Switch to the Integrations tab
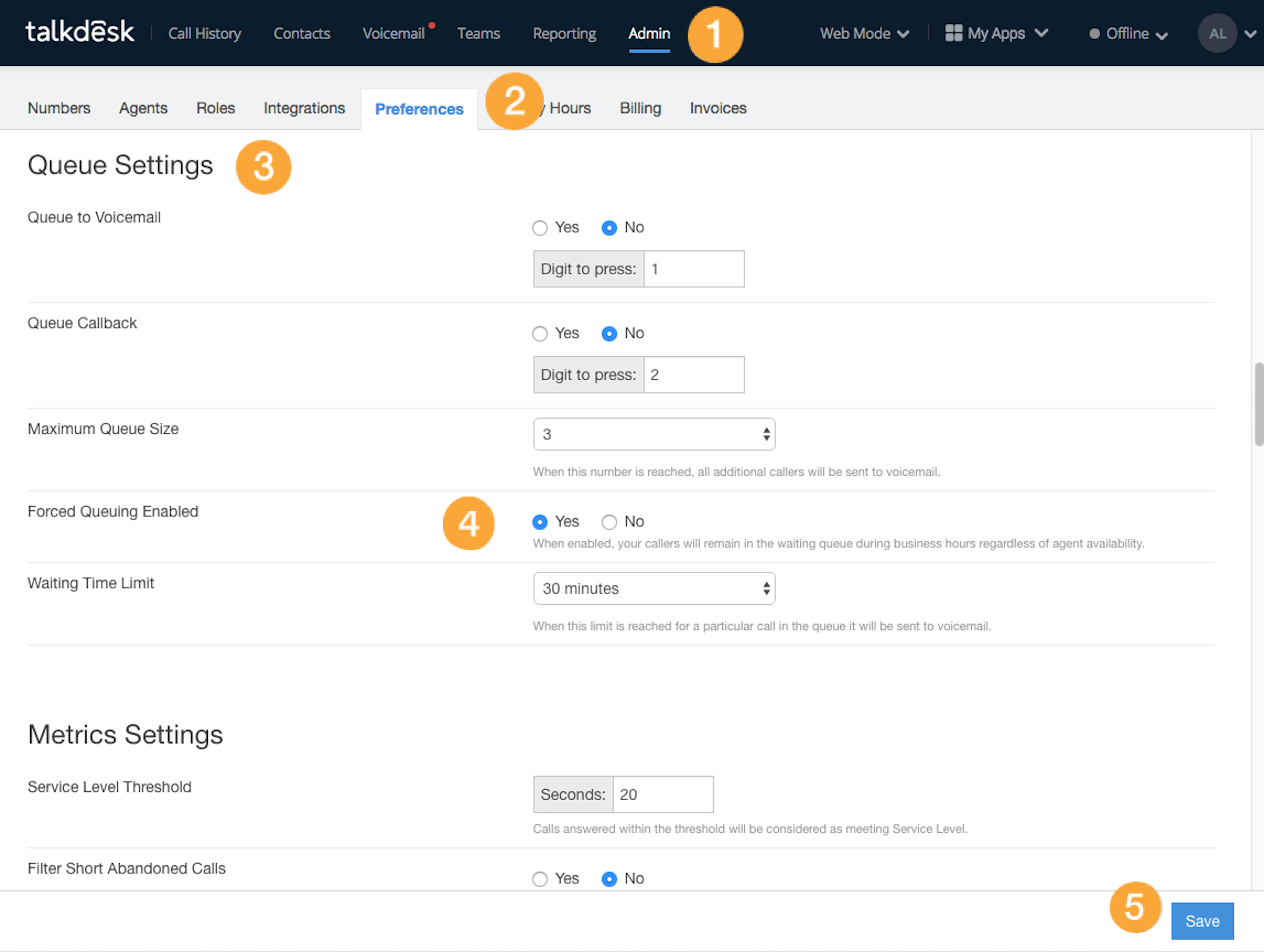 (304, 108)
